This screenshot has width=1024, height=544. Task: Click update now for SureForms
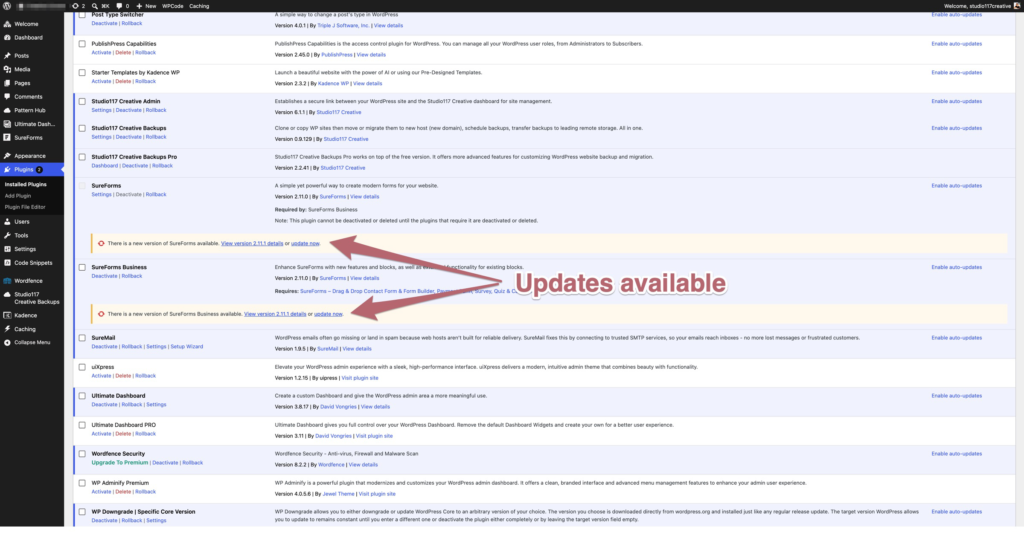click(305, 244)
